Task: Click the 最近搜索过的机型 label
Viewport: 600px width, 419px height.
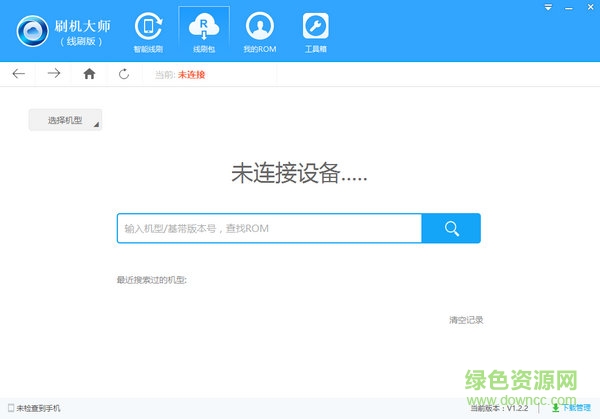Action: (152, 280)
